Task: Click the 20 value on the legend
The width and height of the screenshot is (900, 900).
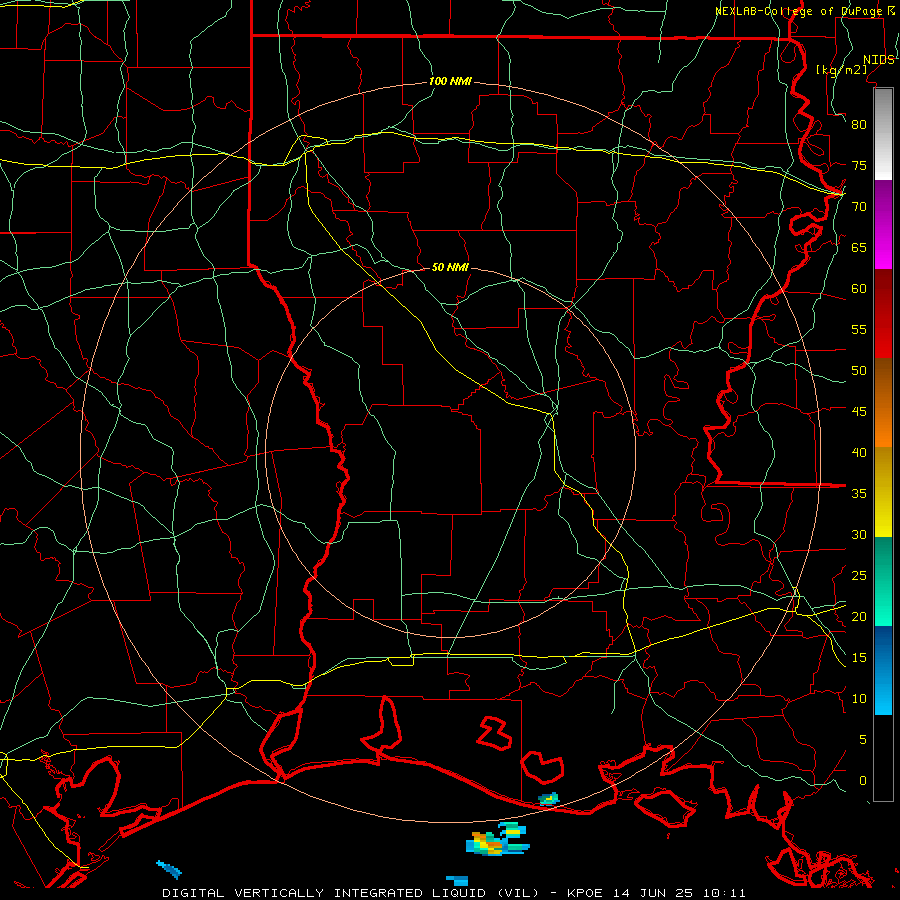Action: click(859, 616)
